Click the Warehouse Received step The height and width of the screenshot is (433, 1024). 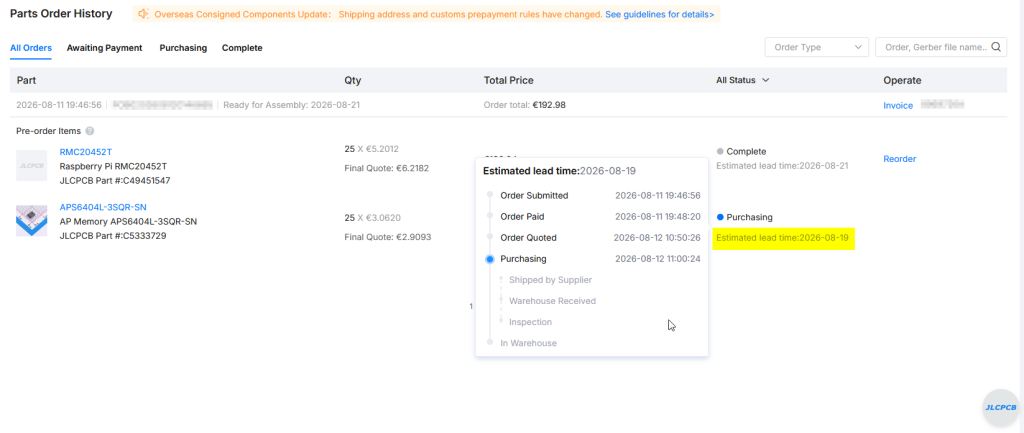pos(552,301)
